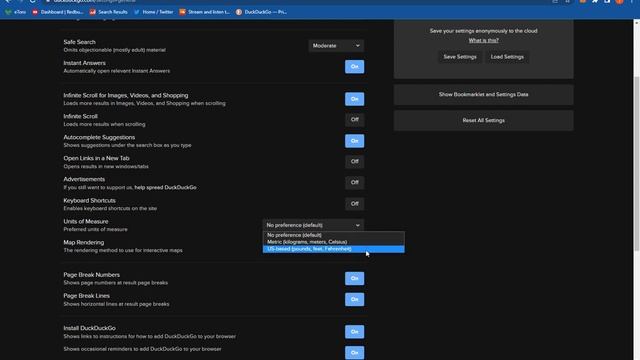Open the Home / Twitter bookmark

pyautogui.click(x=153, y=12)
